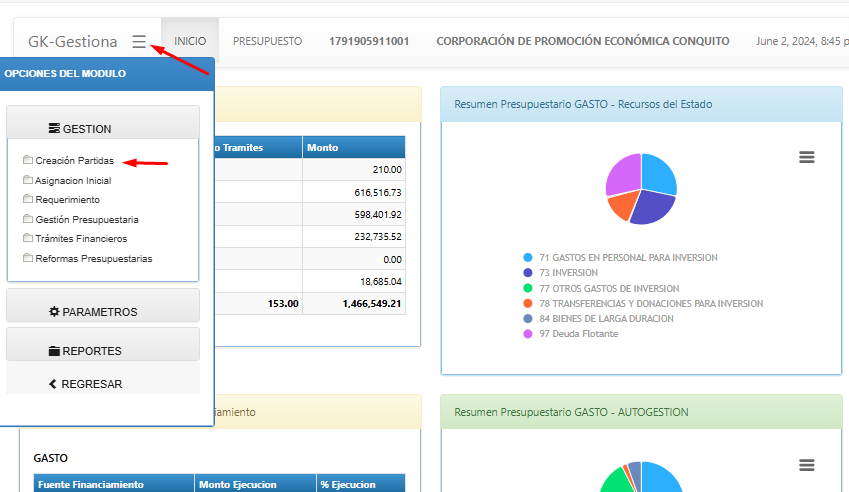Click the Resumen Presupuestario GASTO - Recursos del Estado title
The height and width of the screenshot is (492, 849).
tap(583, 104)
